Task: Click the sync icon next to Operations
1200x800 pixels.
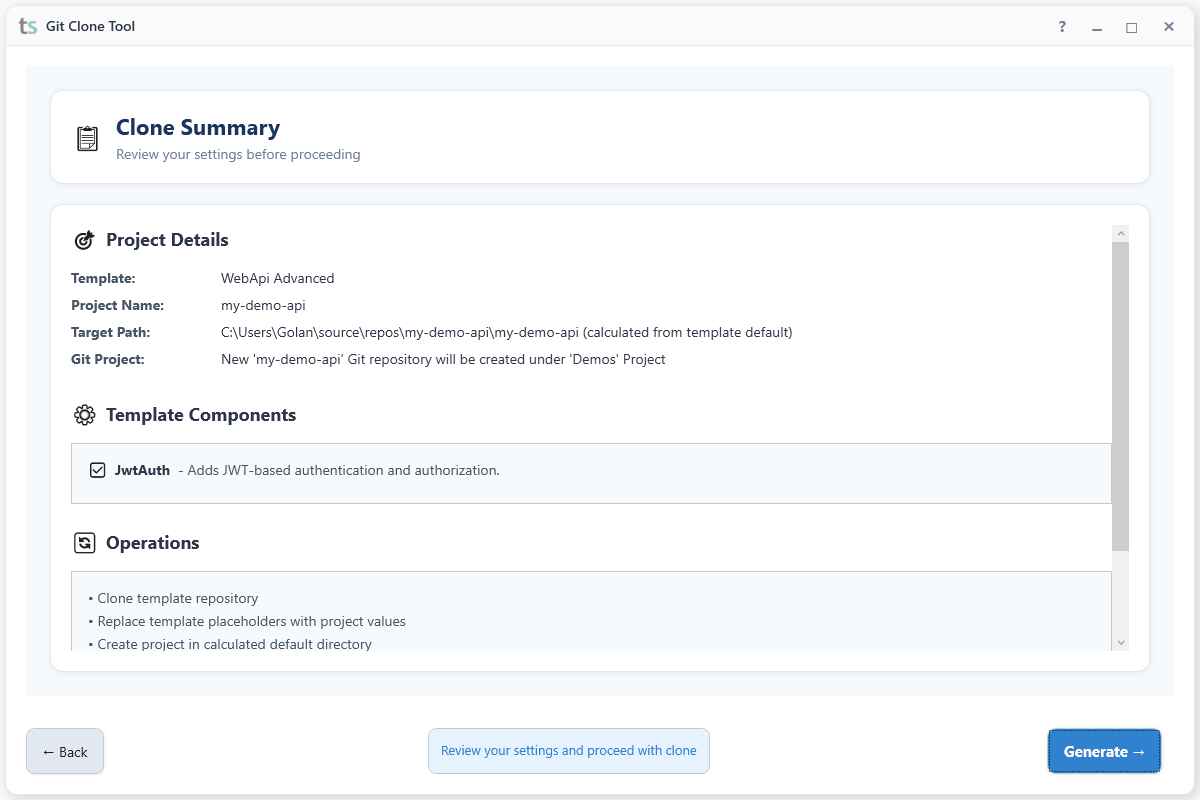Action: point(85,542)
